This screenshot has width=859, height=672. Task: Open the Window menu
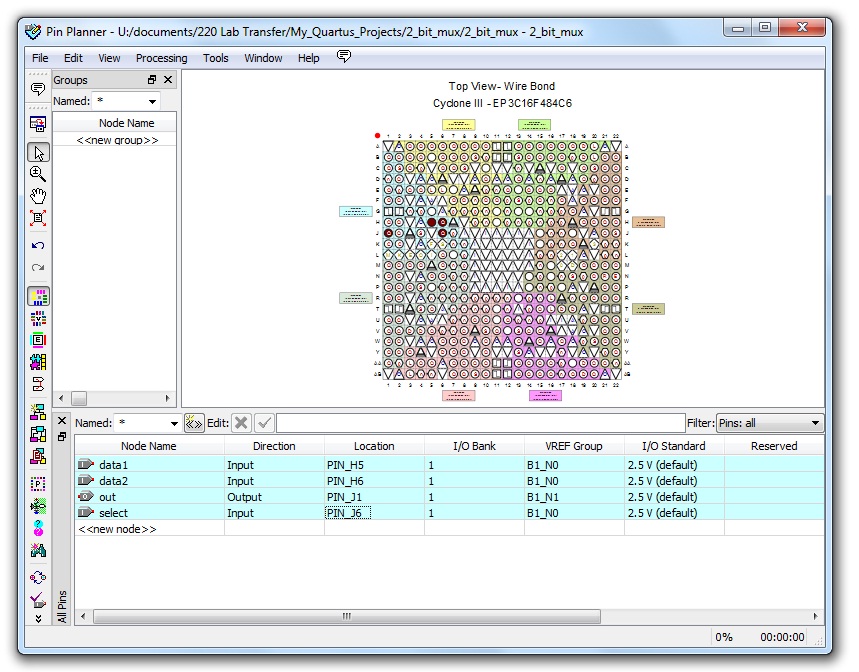coord(263,58)
